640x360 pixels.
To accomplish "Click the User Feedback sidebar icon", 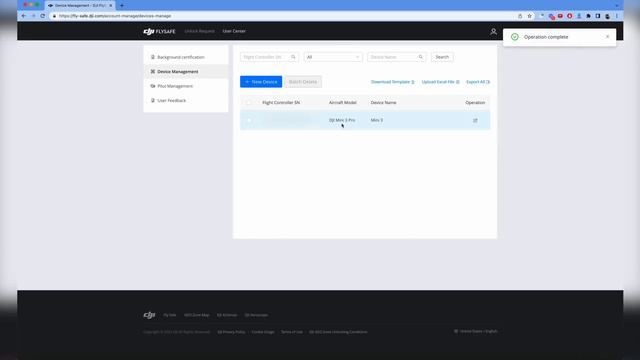I will [x=153, y=100].
